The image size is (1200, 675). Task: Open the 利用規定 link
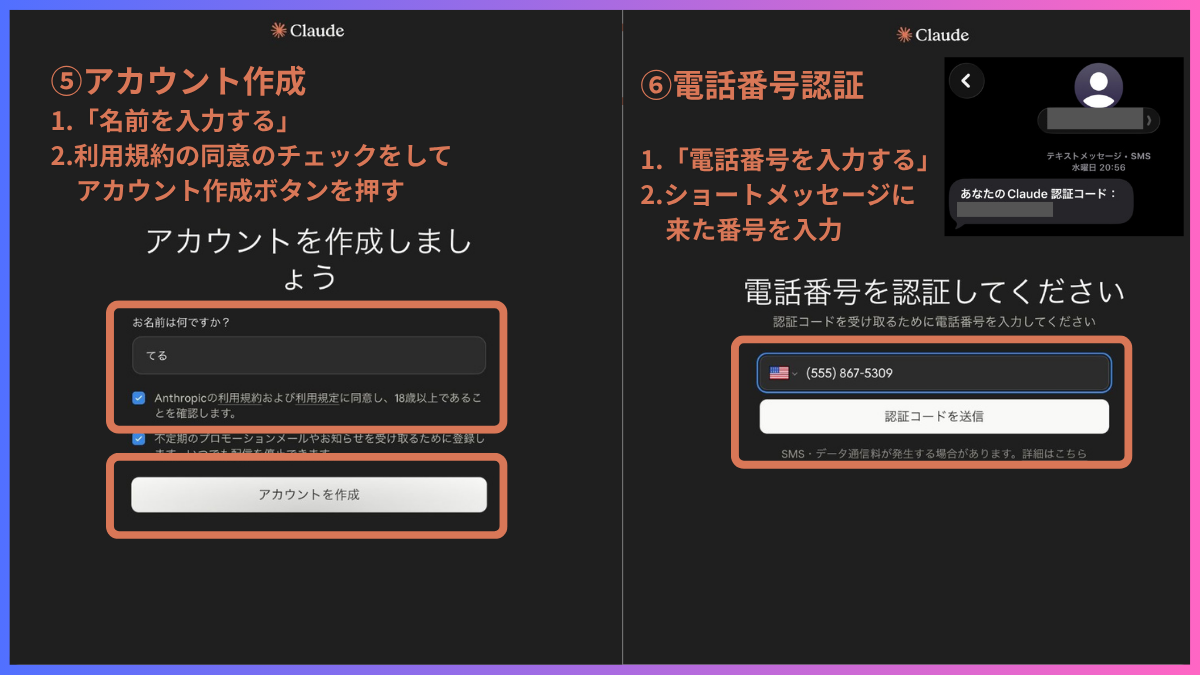coord(317,398)
